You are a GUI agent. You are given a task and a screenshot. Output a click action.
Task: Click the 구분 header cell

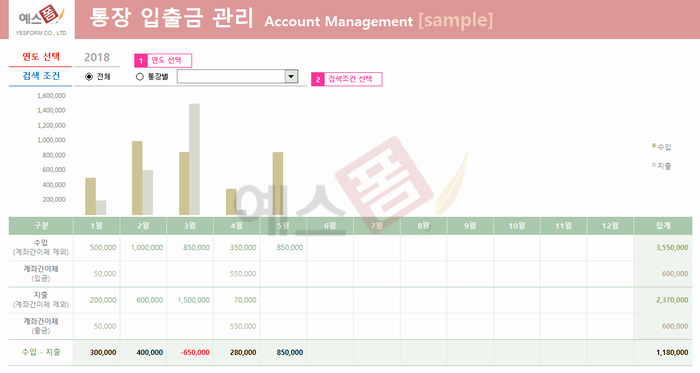41,226
